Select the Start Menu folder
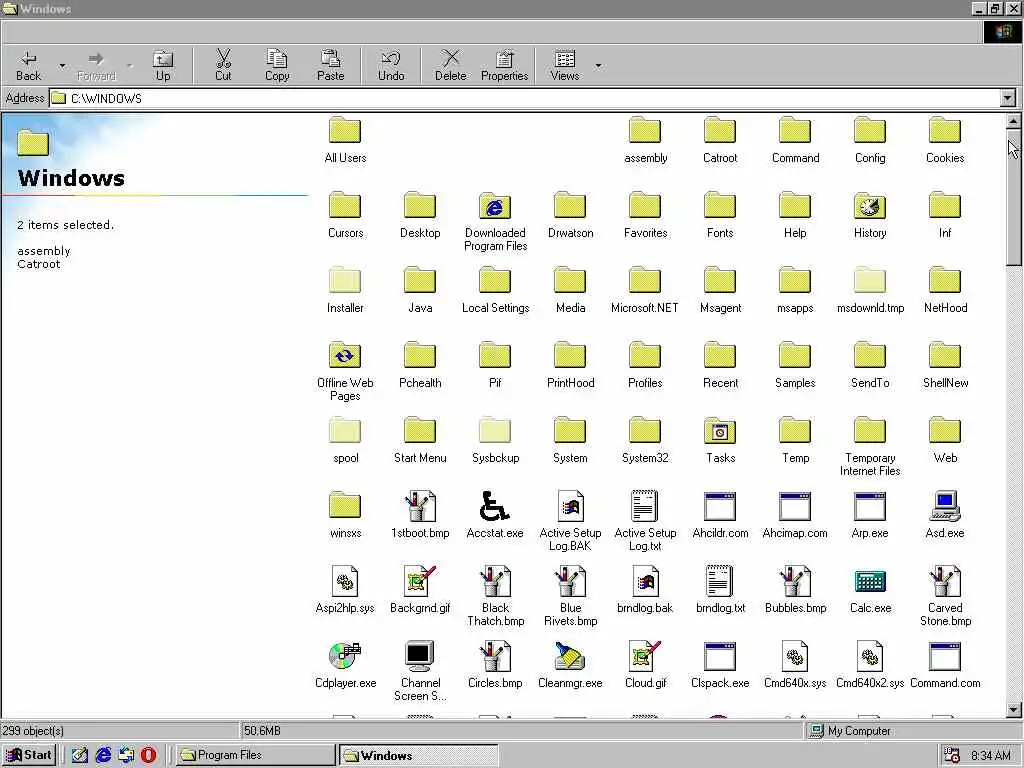 coord(420,441)
